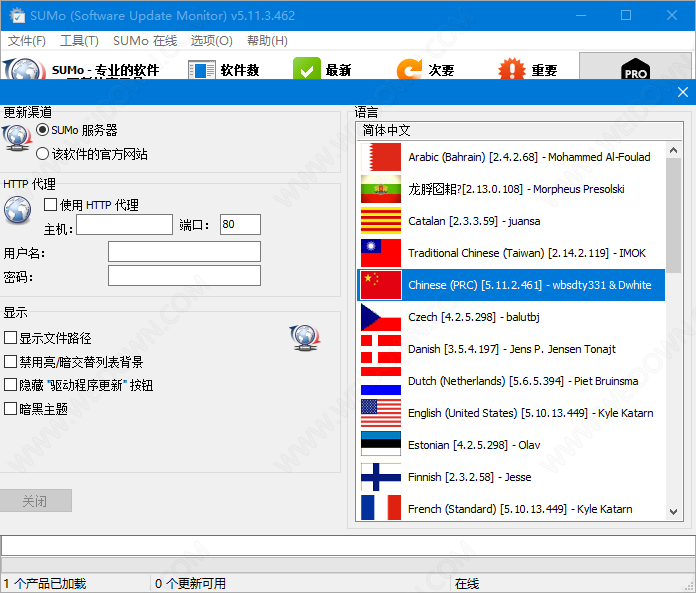The height and width of the screenshot is (593, 696).
Task: Click the 重要 toolbar label
Action: click(x=544, y=70)
